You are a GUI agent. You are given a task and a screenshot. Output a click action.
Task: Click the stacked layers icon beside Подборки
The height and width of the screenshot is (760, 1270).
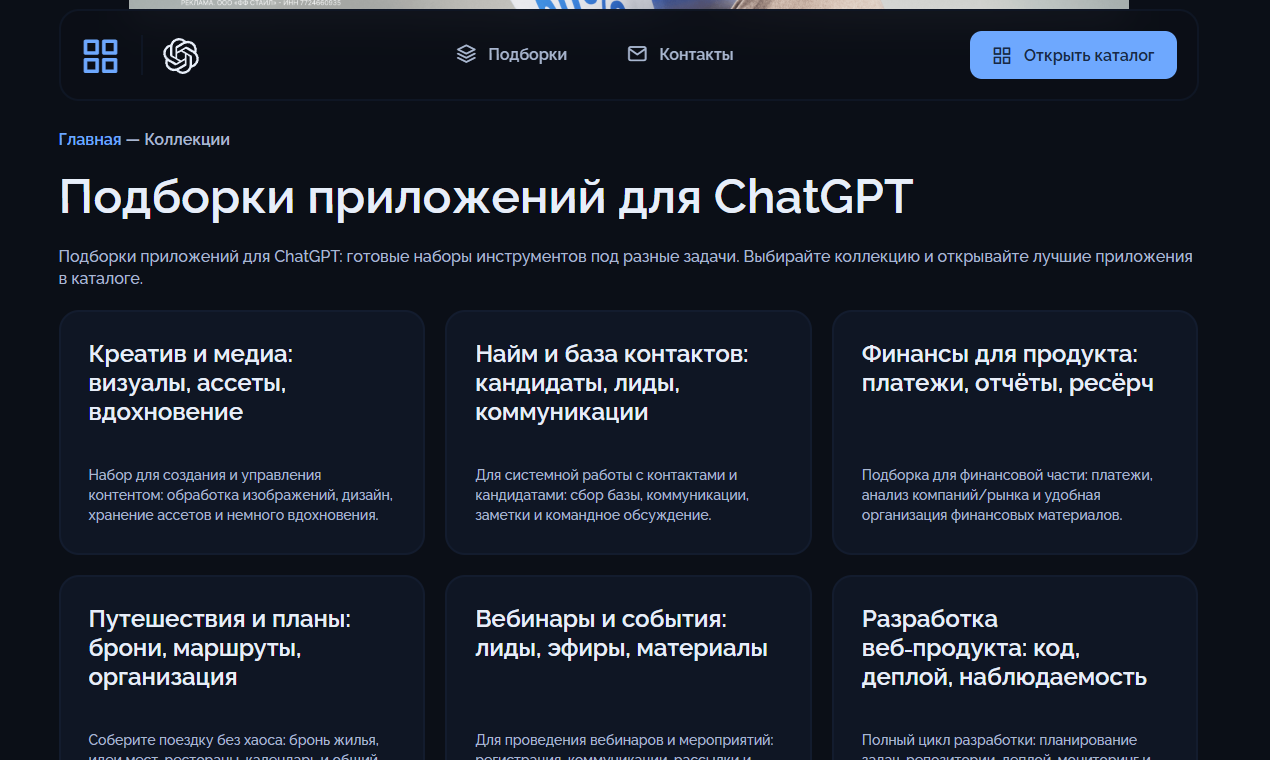pos(465,54)
